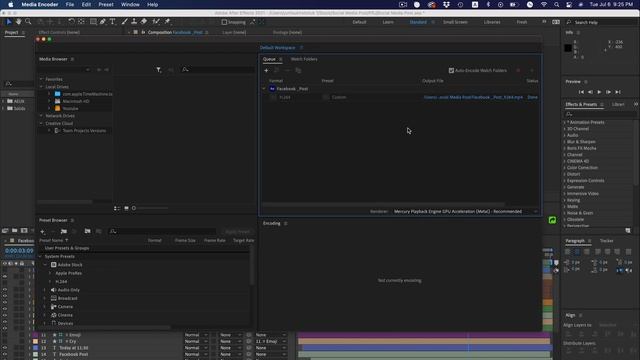The image size is (640, 360).
Task: Click the Done status link in Queue
Action: click(x=533, y=98)
